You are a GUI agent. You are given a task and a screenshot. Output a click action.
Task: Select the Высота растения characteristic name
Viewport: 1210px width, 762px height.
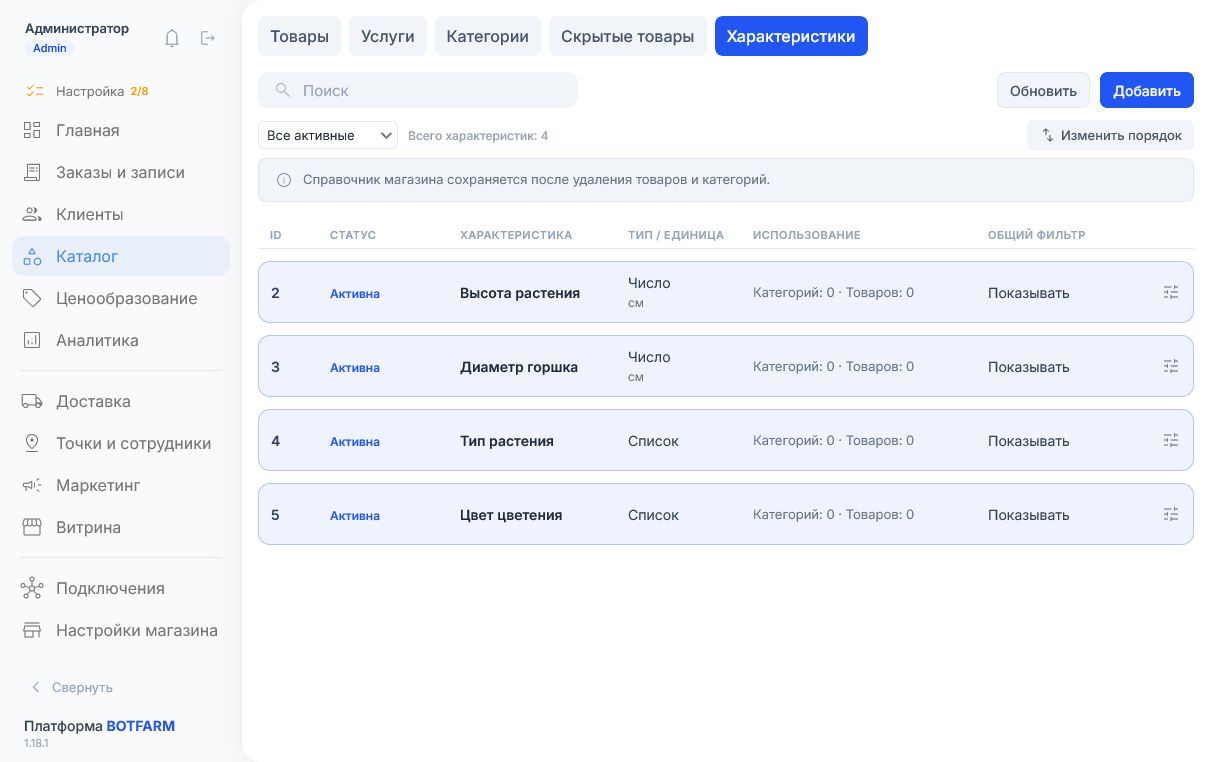520,293
